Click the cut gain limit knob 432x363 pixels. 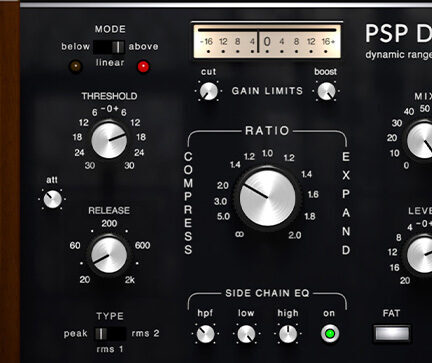pyautogui.click(x=209, y=91)
